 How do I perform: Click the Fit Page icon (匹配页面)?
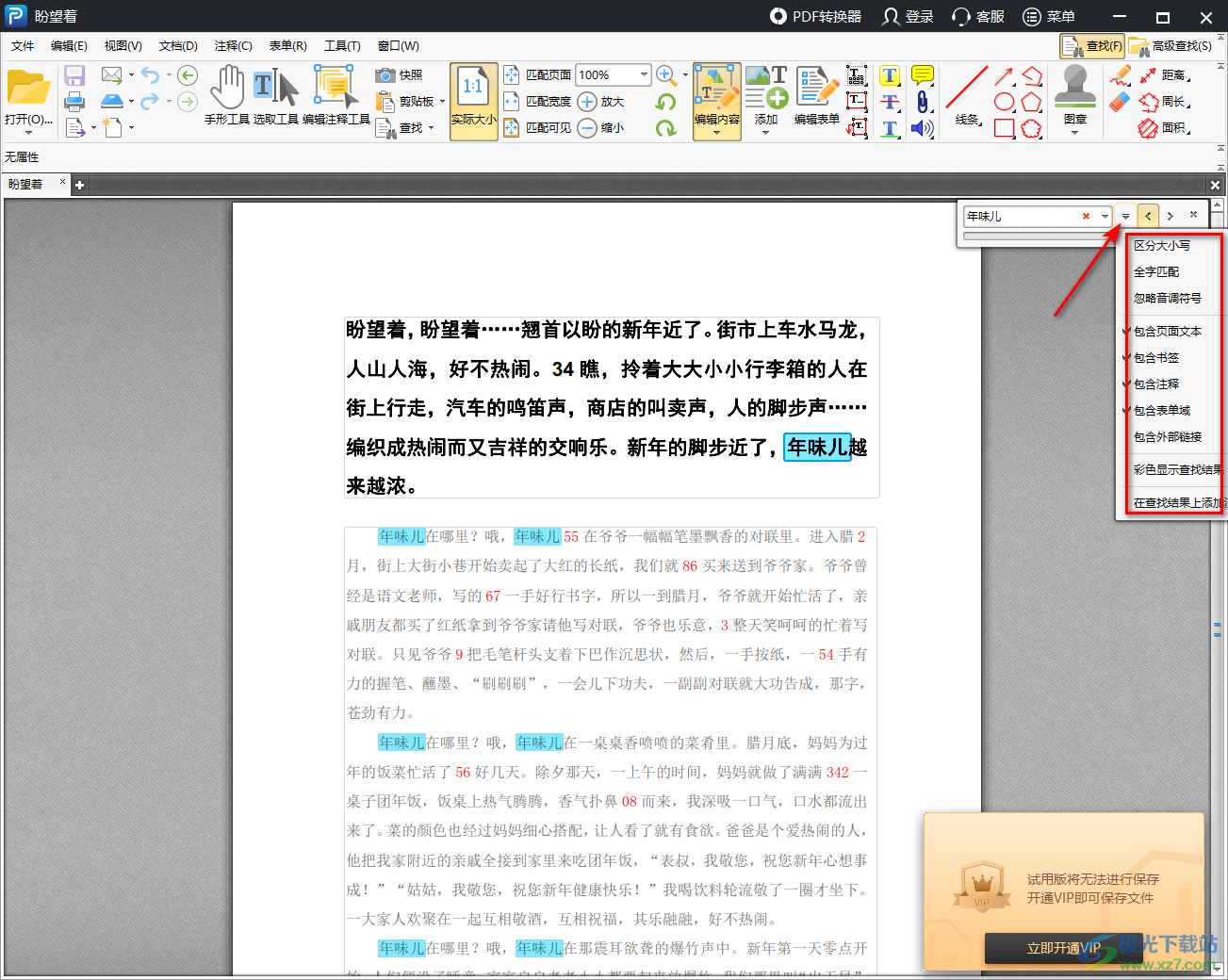click(x=512, y=75)
